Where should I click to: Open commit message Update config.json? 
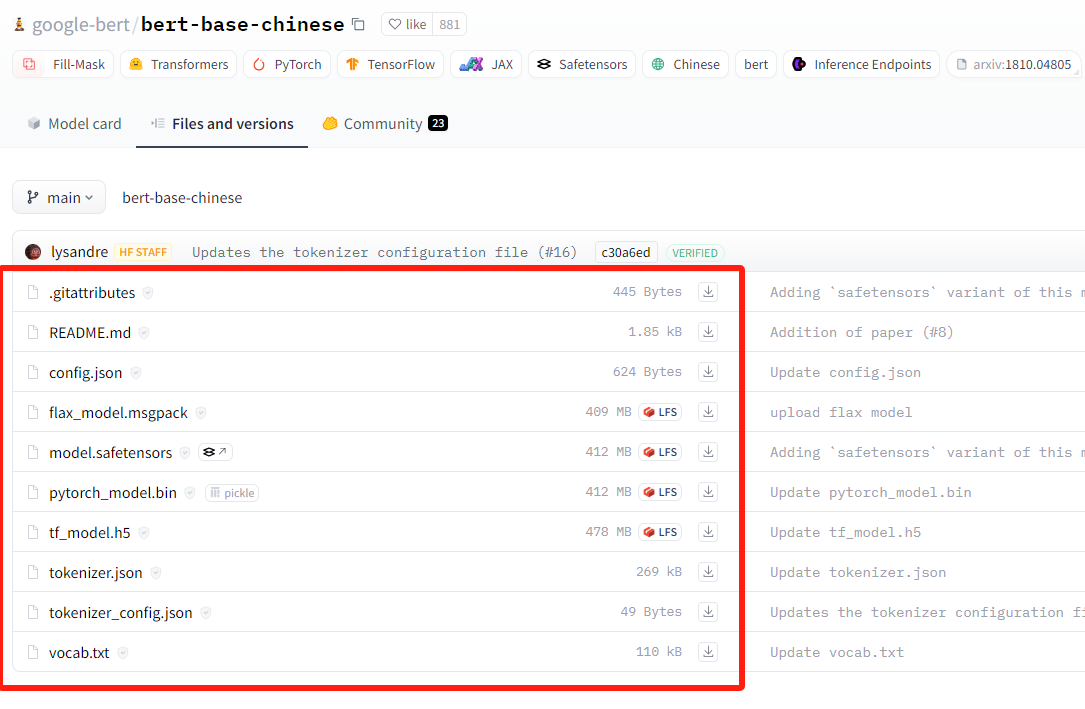pyautogui.click(x=845, y=373)
